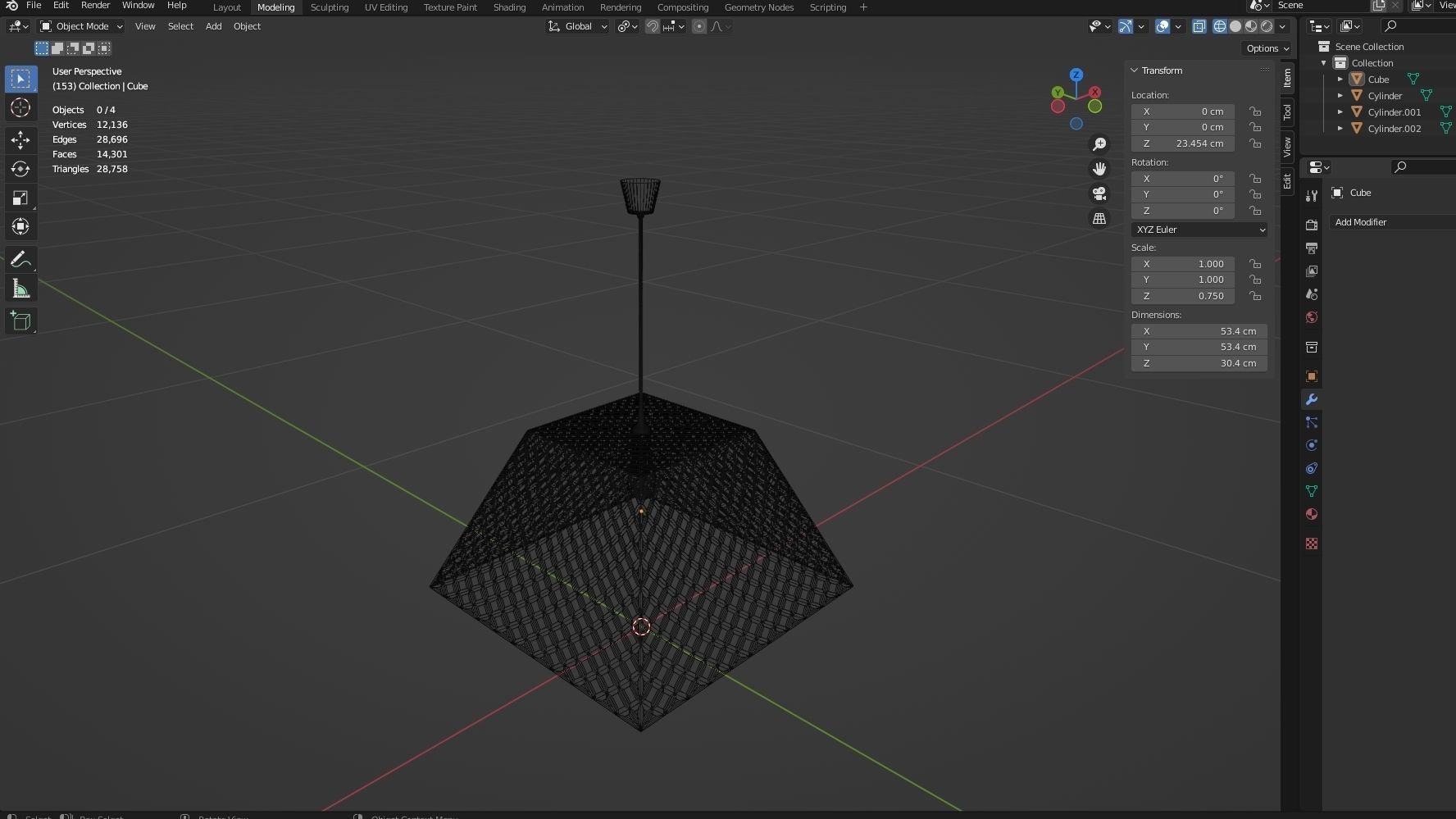Switch to wireframe viewport shading
The height and width of the screenshot is (819, 1456).
pyautogui.click(x=1220, y=26)
